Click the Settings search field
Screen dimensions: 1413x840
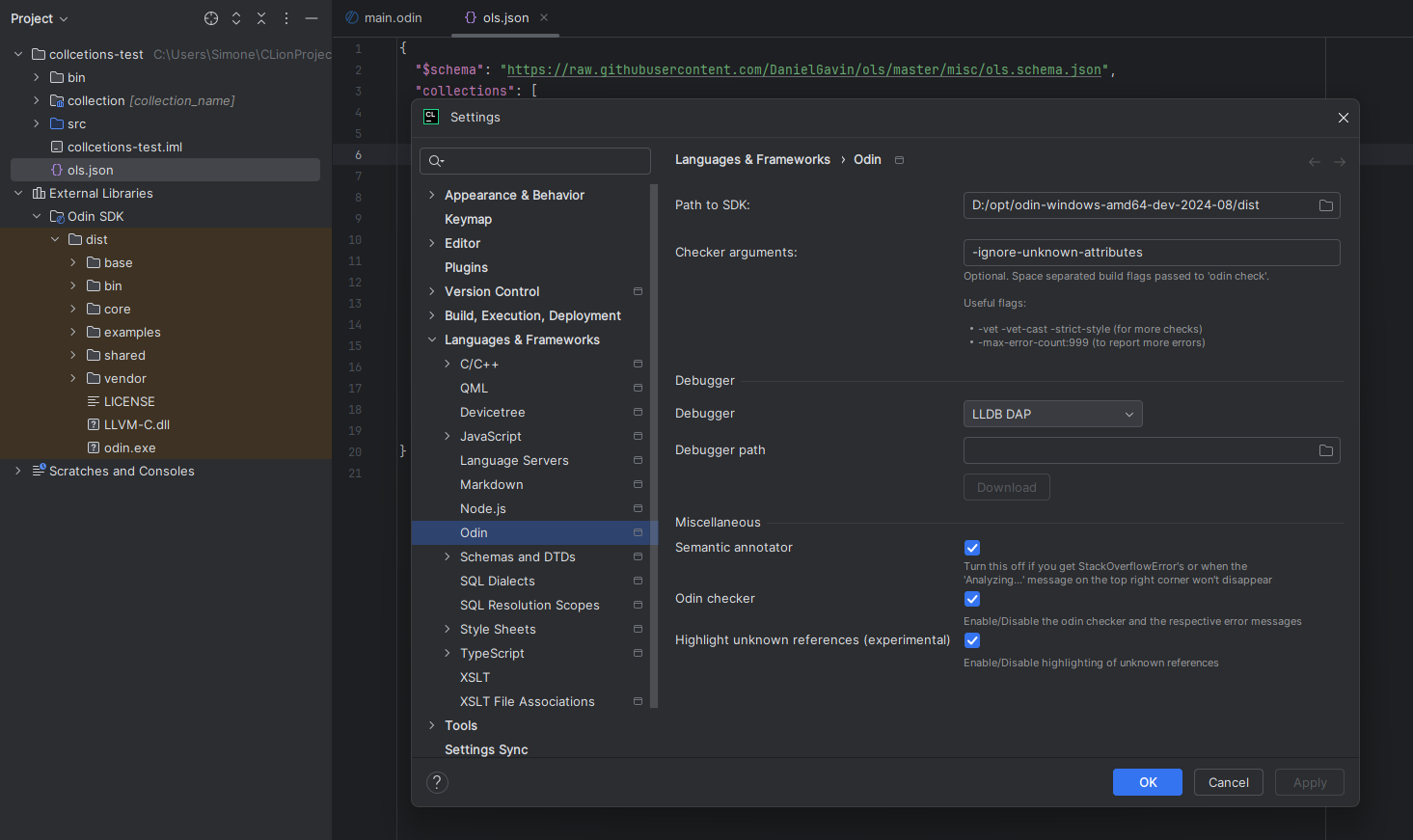tap(535, 161)
